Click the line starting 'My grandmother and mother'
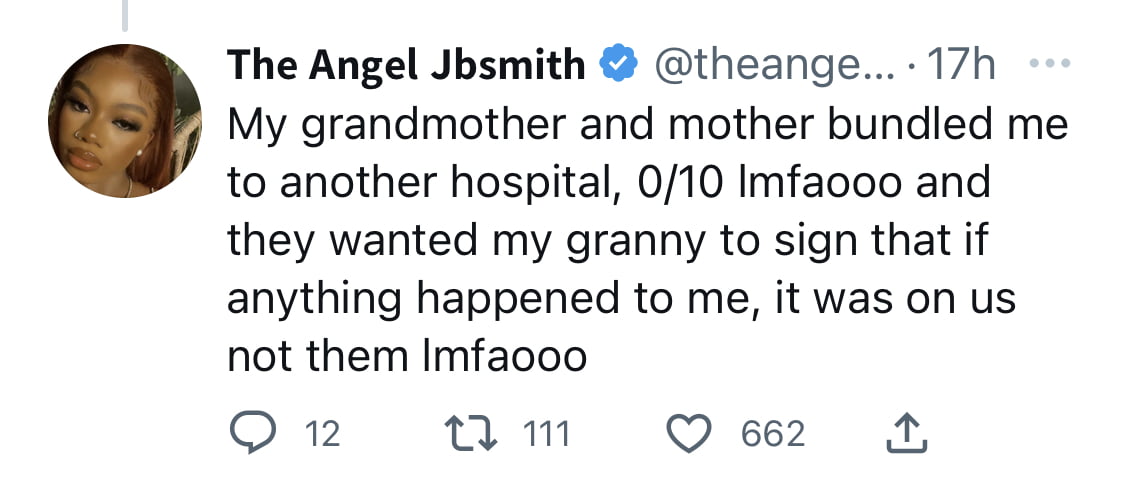The width and height of the screenshot is (1125, 495). click(648, 126)
